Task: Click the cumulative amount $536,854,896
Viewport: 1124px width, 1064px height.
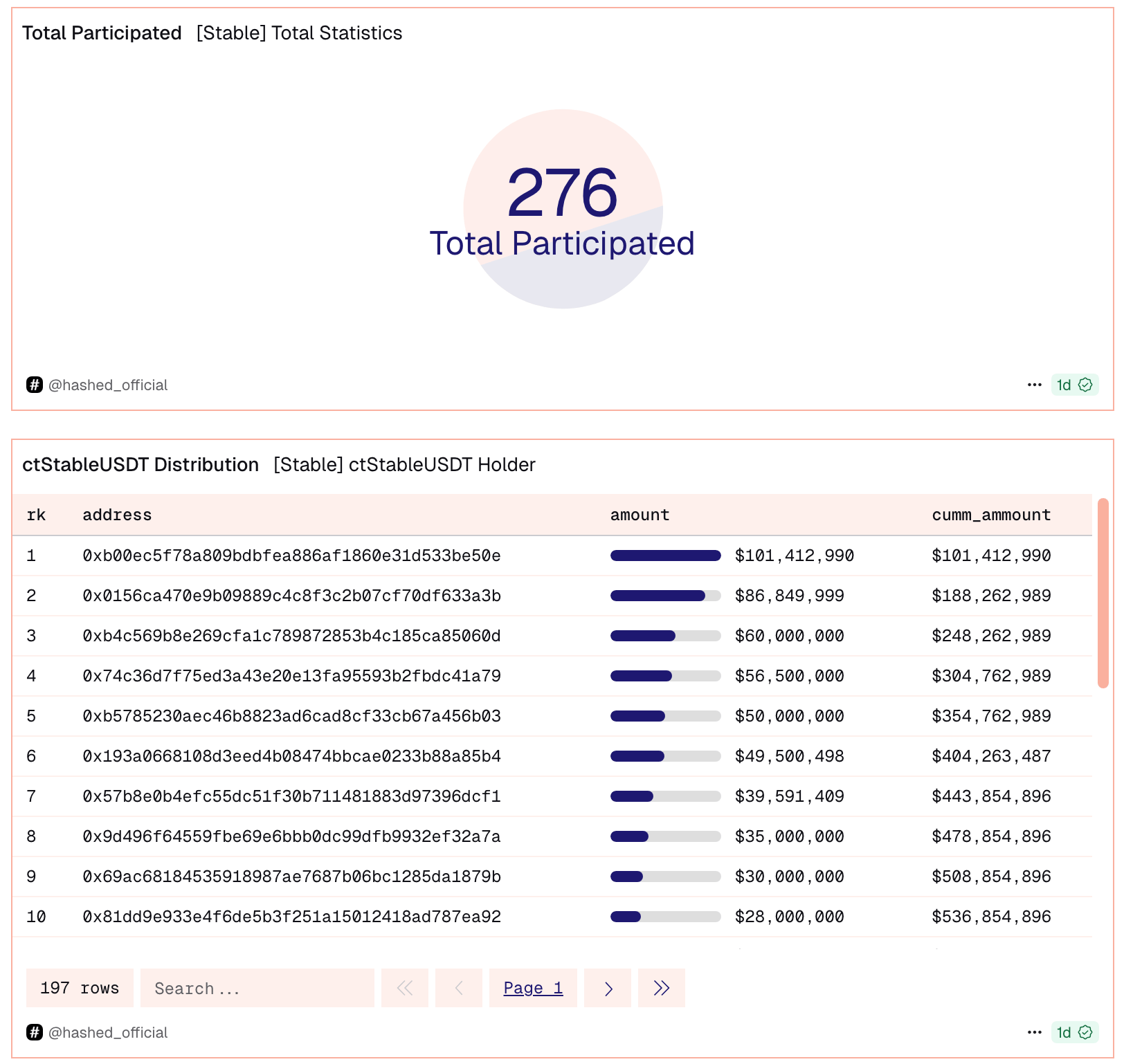Action: coord(991,917)
